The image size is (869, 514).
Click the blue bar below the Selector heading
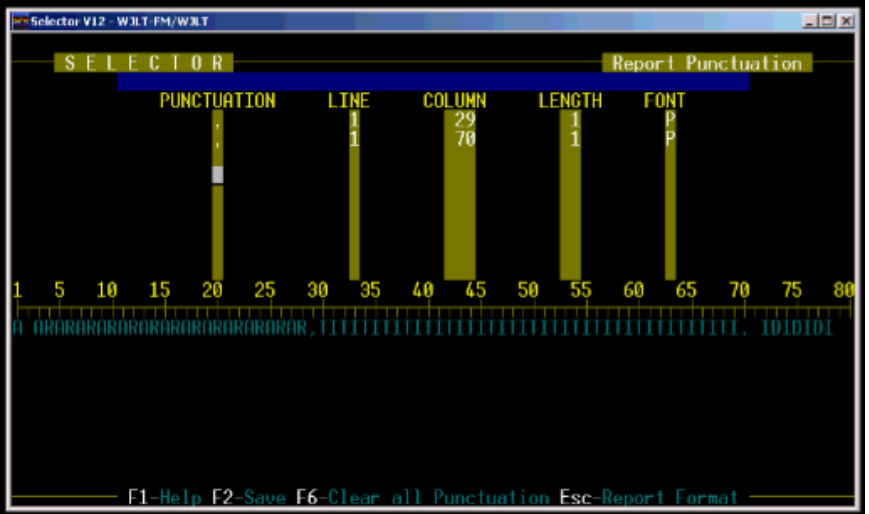point(432,82)
